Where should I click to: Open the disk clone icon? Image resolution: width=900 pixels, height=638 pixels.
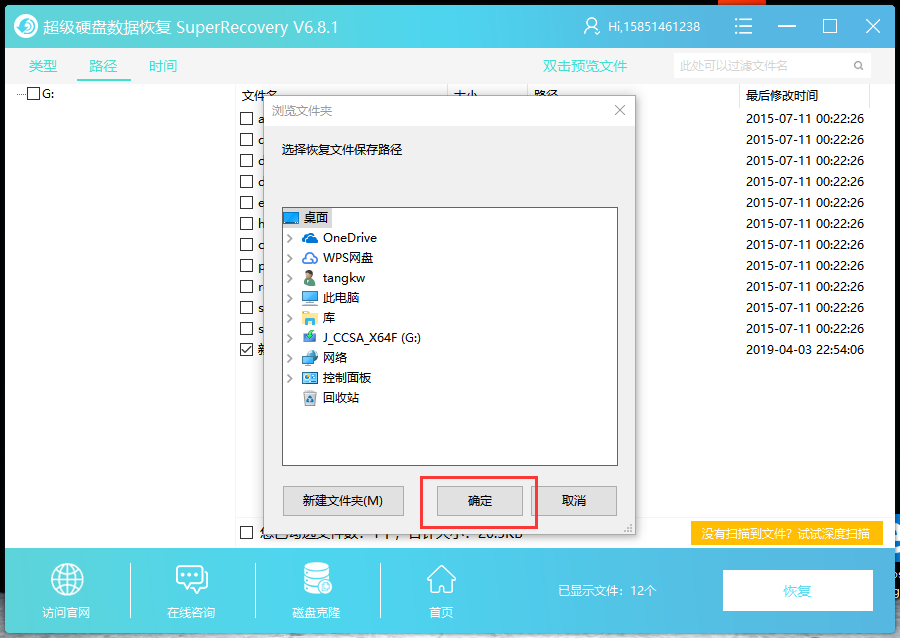(317, 578)
